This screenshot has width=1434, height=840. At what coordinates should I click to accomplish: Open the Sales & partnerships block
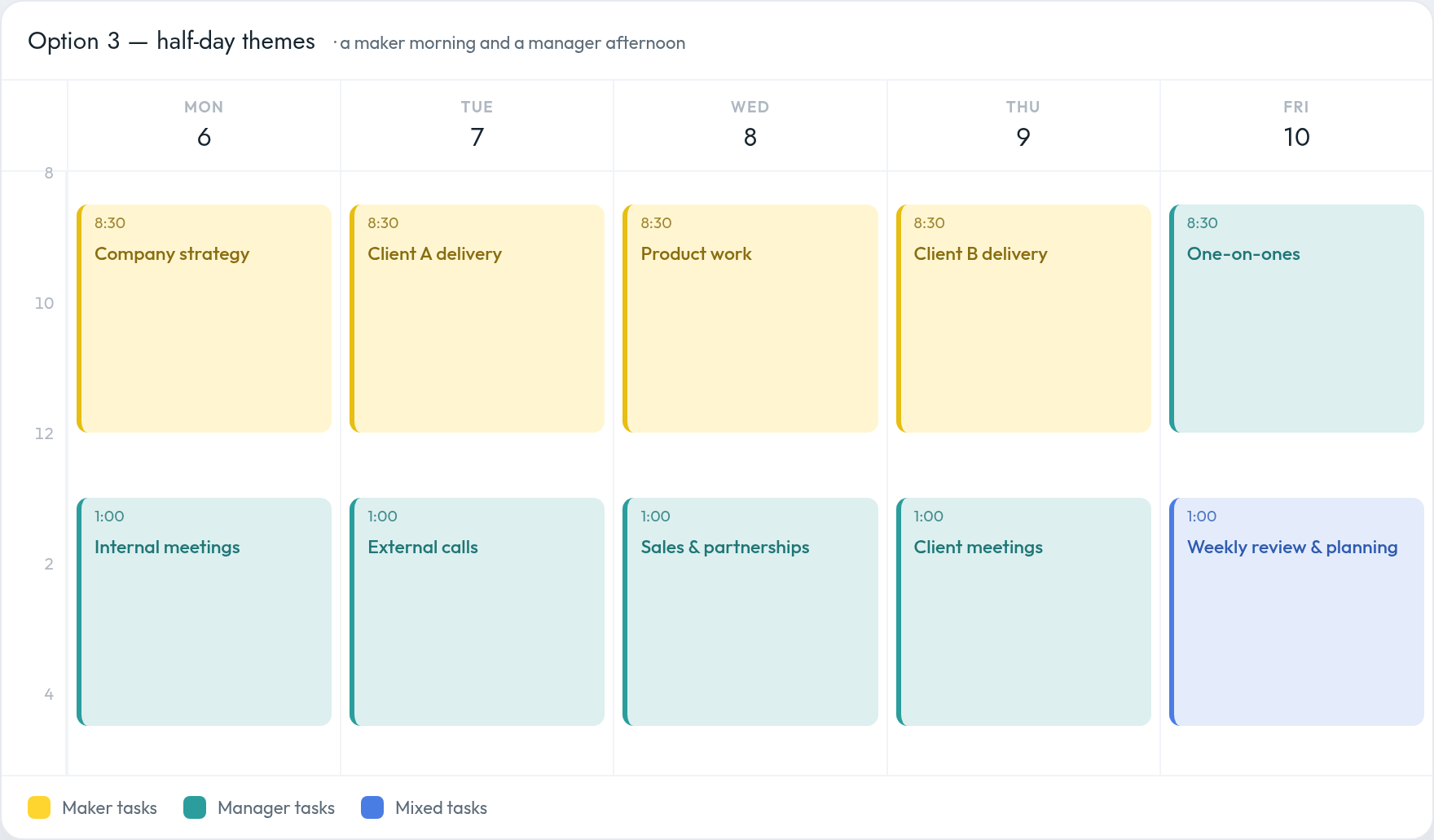point(750,612)
